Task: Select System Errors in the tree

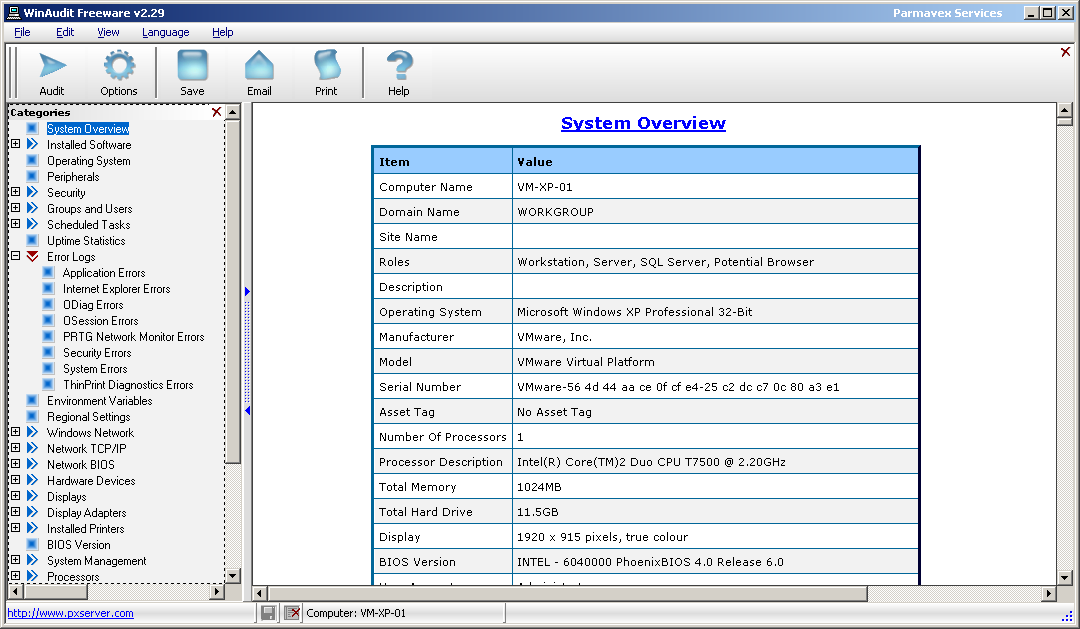Action: [95, 369]
